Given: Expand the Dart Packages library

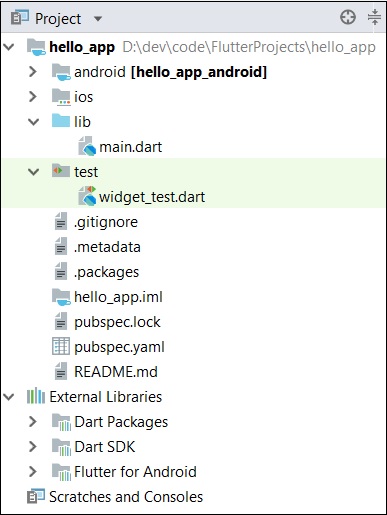Looking at the screenshot, I should 33,422.
